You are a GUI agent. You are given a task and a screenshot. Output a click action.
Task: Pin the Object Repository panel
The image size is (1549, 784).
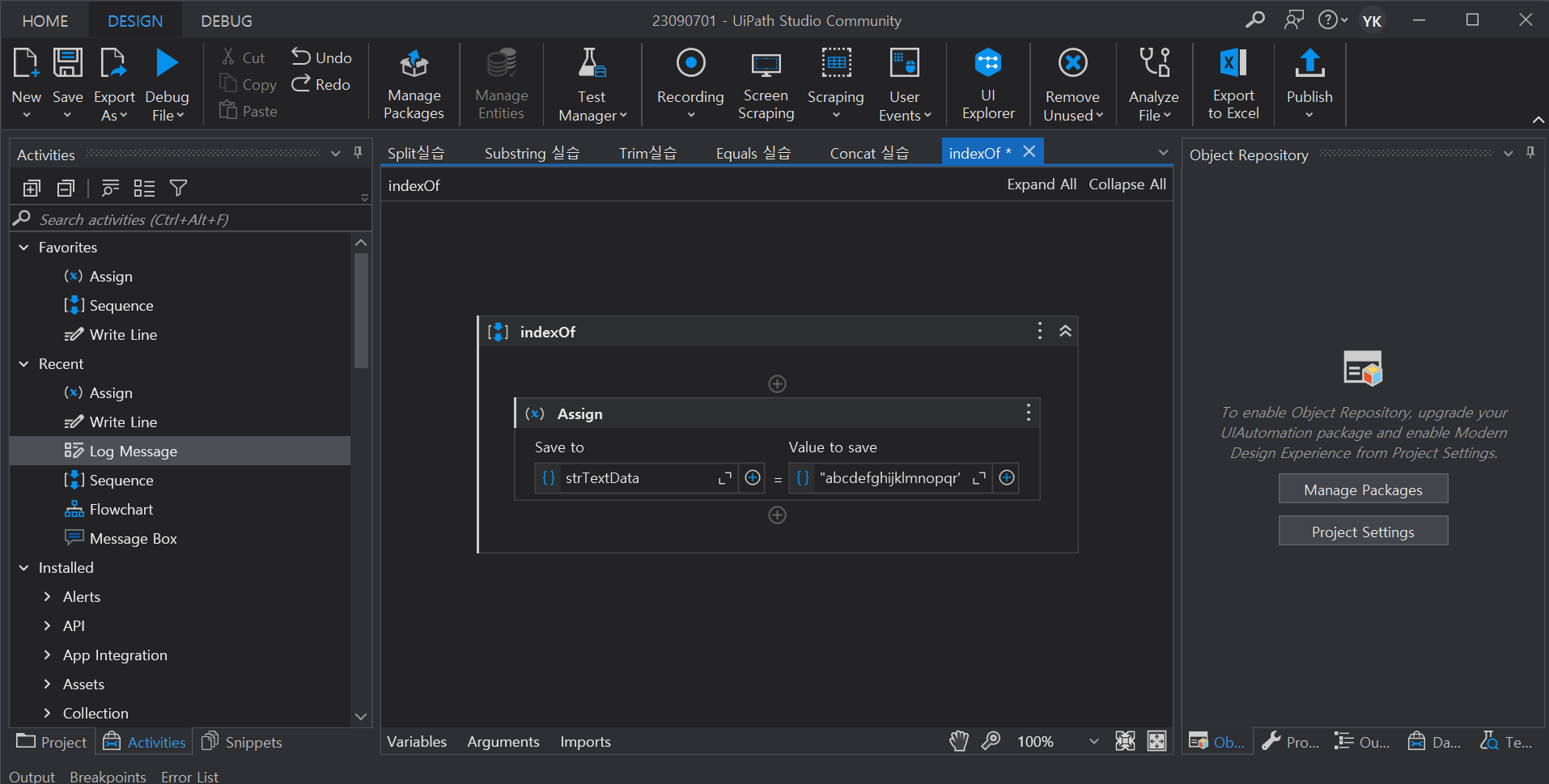pos(1530,153)
